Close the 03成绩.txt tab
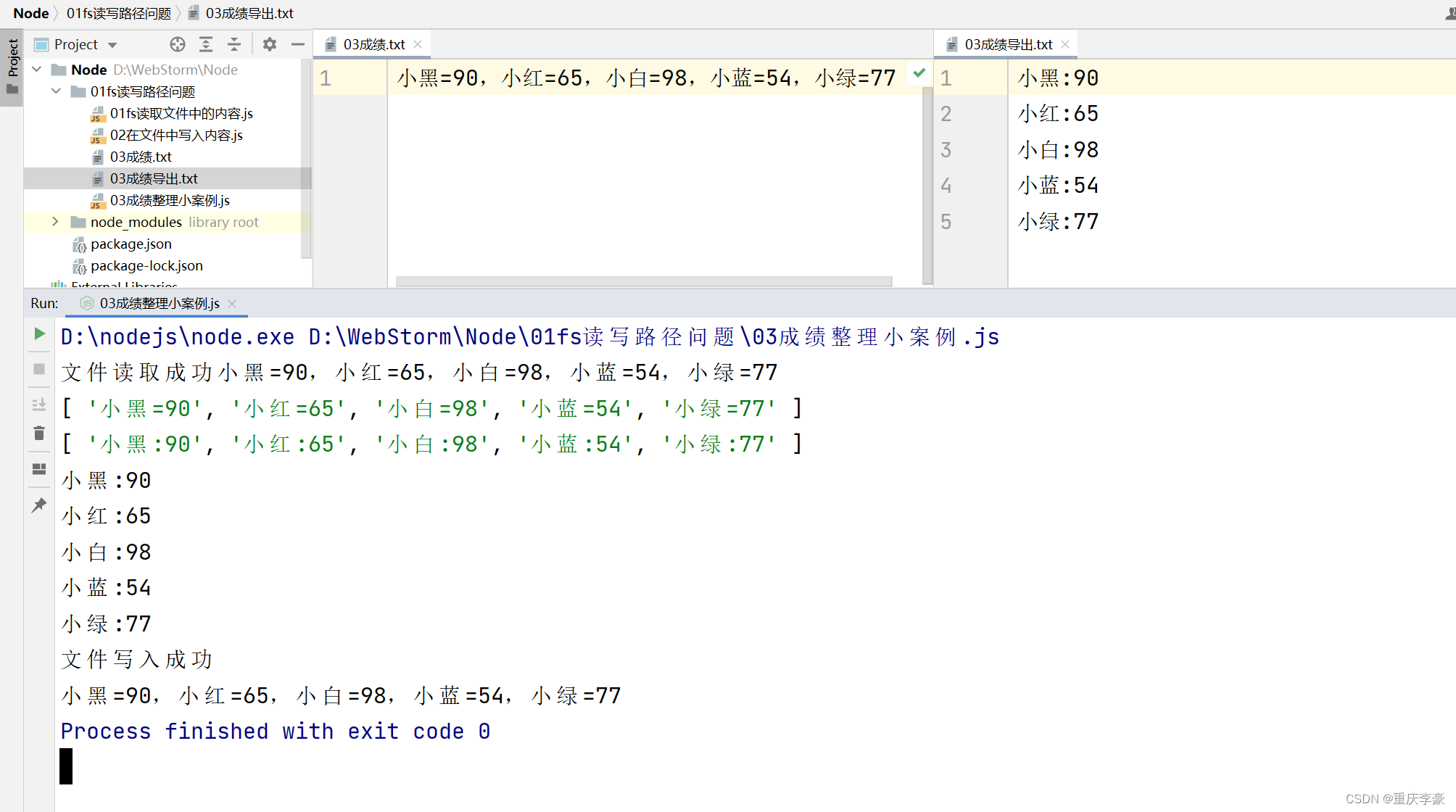This screenshot has width=1456, height=812. coord(418,44)
